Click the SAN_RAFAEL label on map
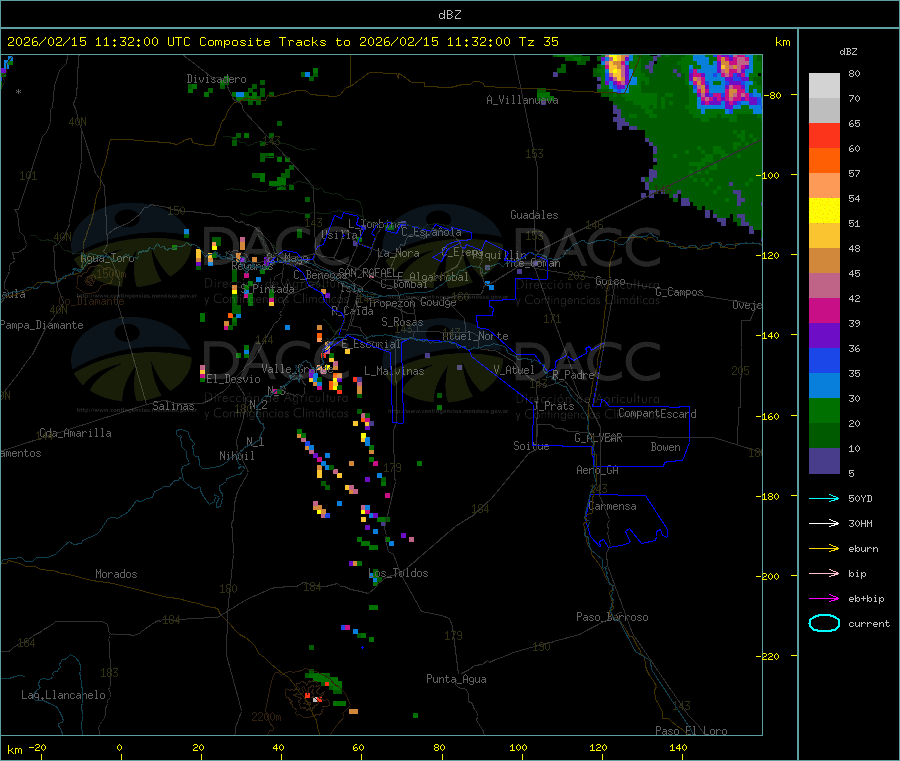Viewport: 900px width, 761px height. click(x=367, y=272)
